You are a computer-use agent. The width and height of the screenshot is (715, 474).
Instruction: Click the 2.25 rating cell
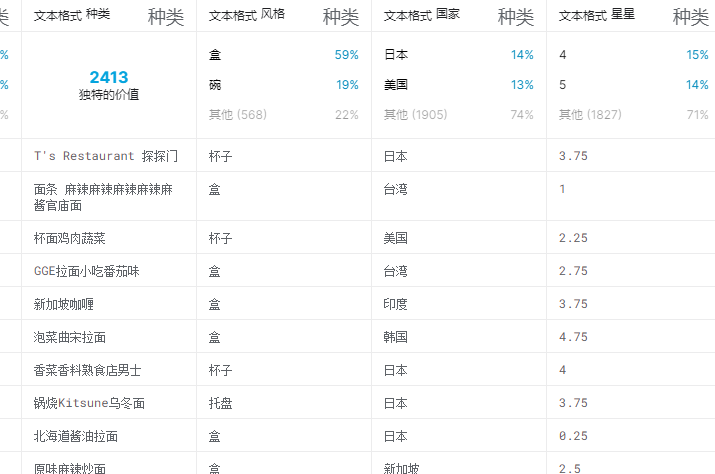(573, 238)
